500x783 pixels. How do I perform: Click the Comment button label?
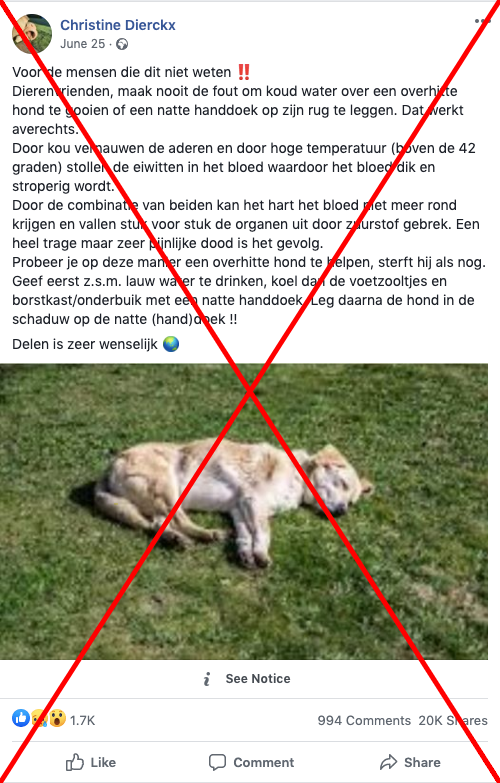tap(264, 763)
